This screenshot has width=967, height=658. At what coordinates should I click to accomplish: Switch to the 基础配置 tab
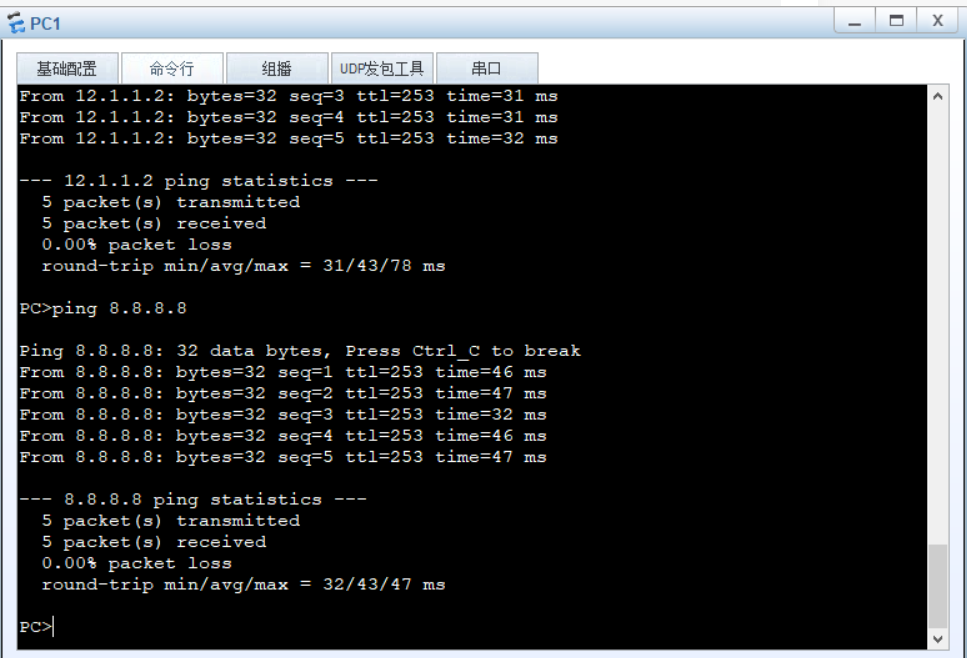point(67,69)
